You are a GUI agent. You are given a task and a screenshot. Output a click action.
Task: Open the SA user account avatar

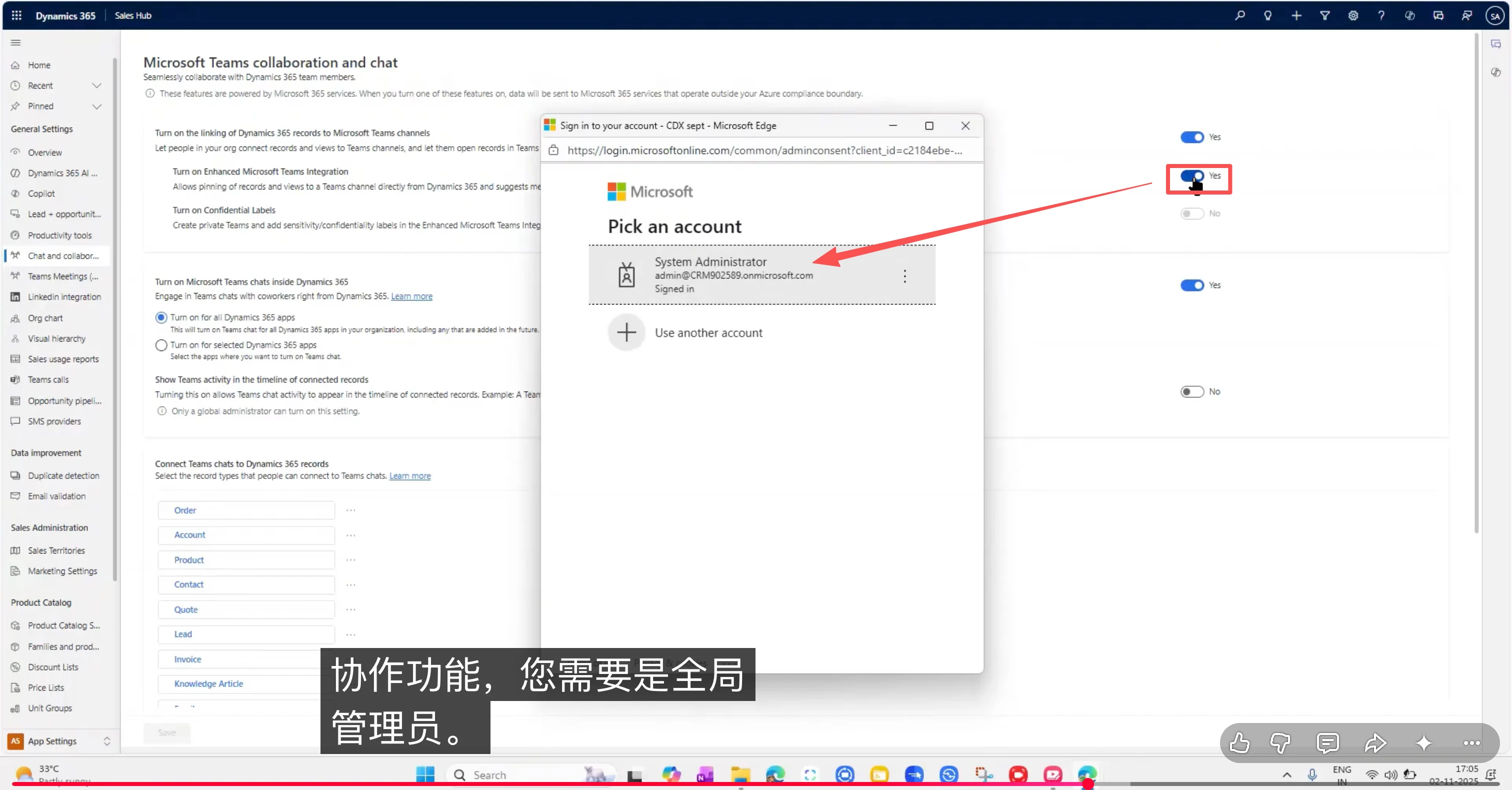coord(1494,16)
